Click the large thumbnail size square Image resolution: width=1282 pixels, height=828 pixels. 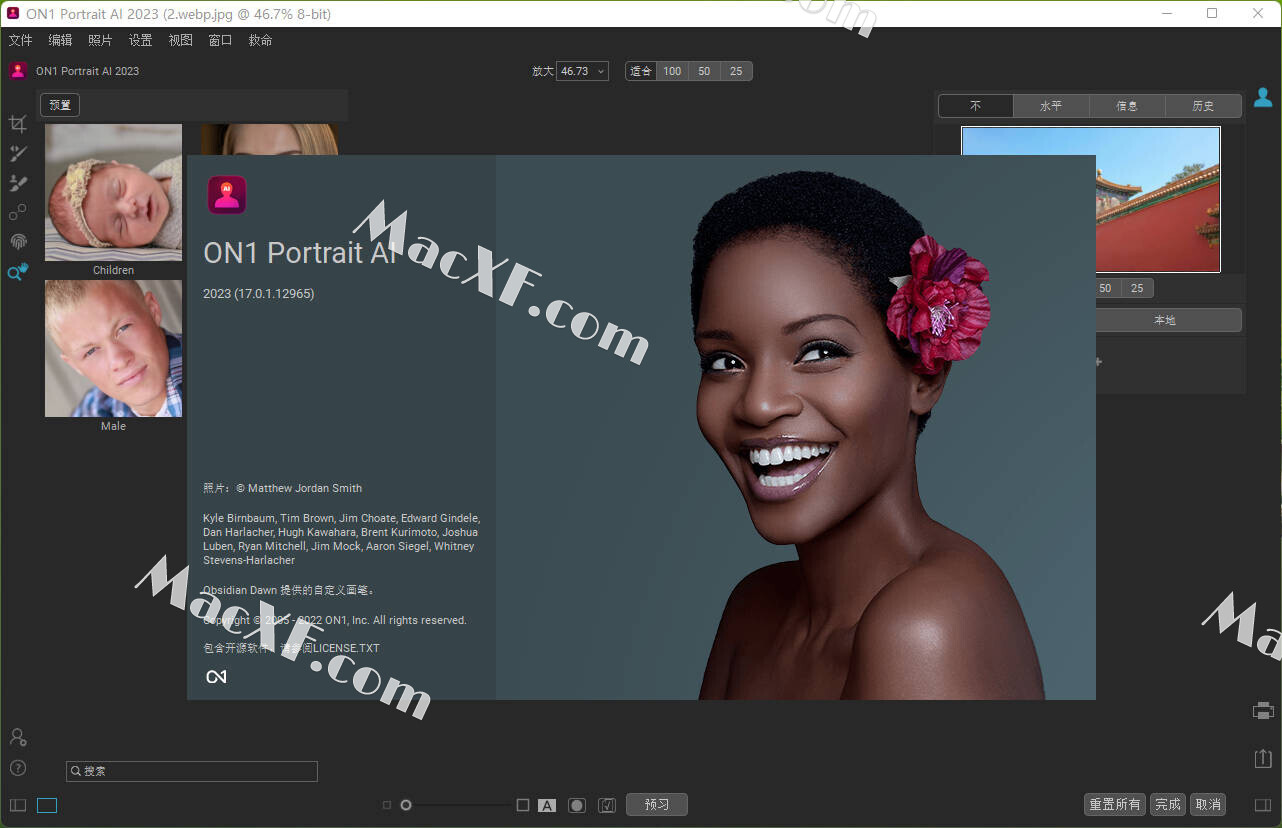[522, 805]
